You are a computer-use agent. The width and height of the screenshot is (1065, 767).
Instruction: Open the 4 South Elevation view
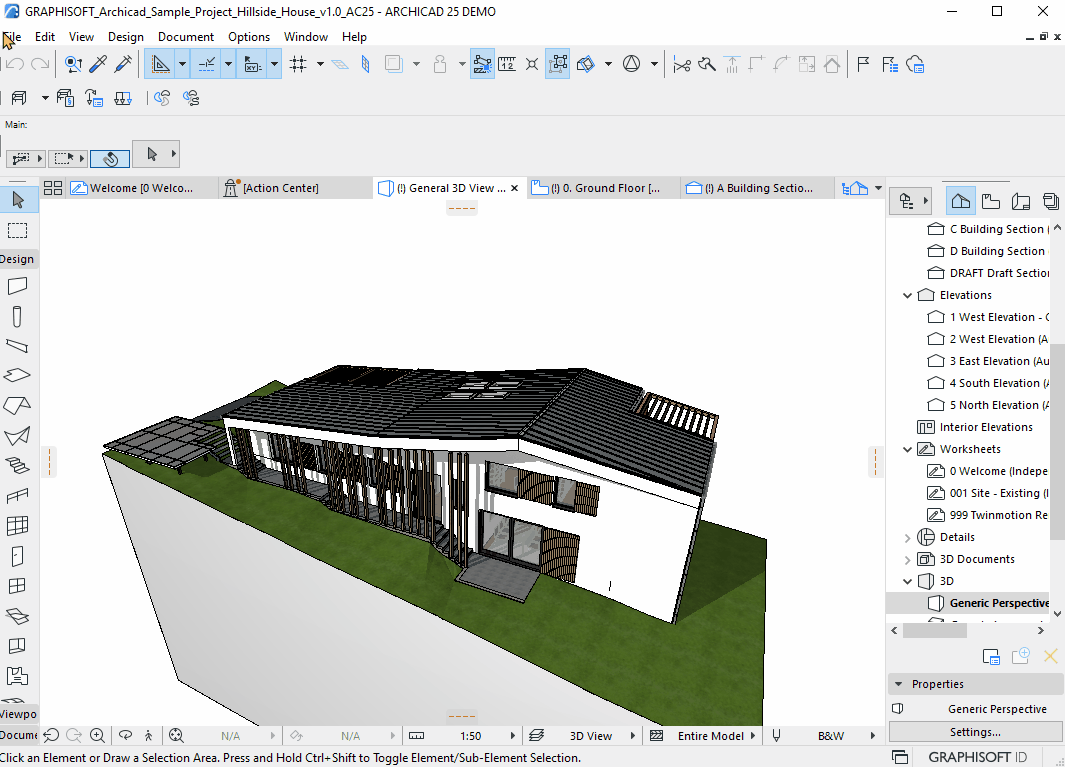tap(995, 383)
